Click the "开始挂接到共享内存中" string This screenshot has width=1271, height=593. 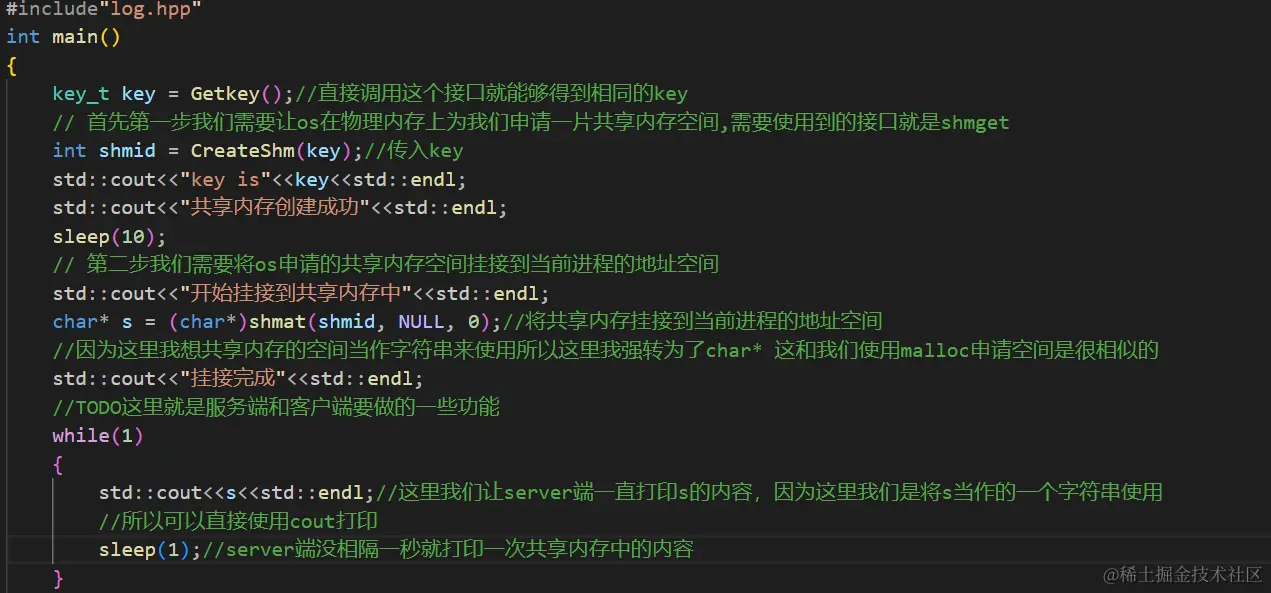pyautogui.click(x=296, y=294)
